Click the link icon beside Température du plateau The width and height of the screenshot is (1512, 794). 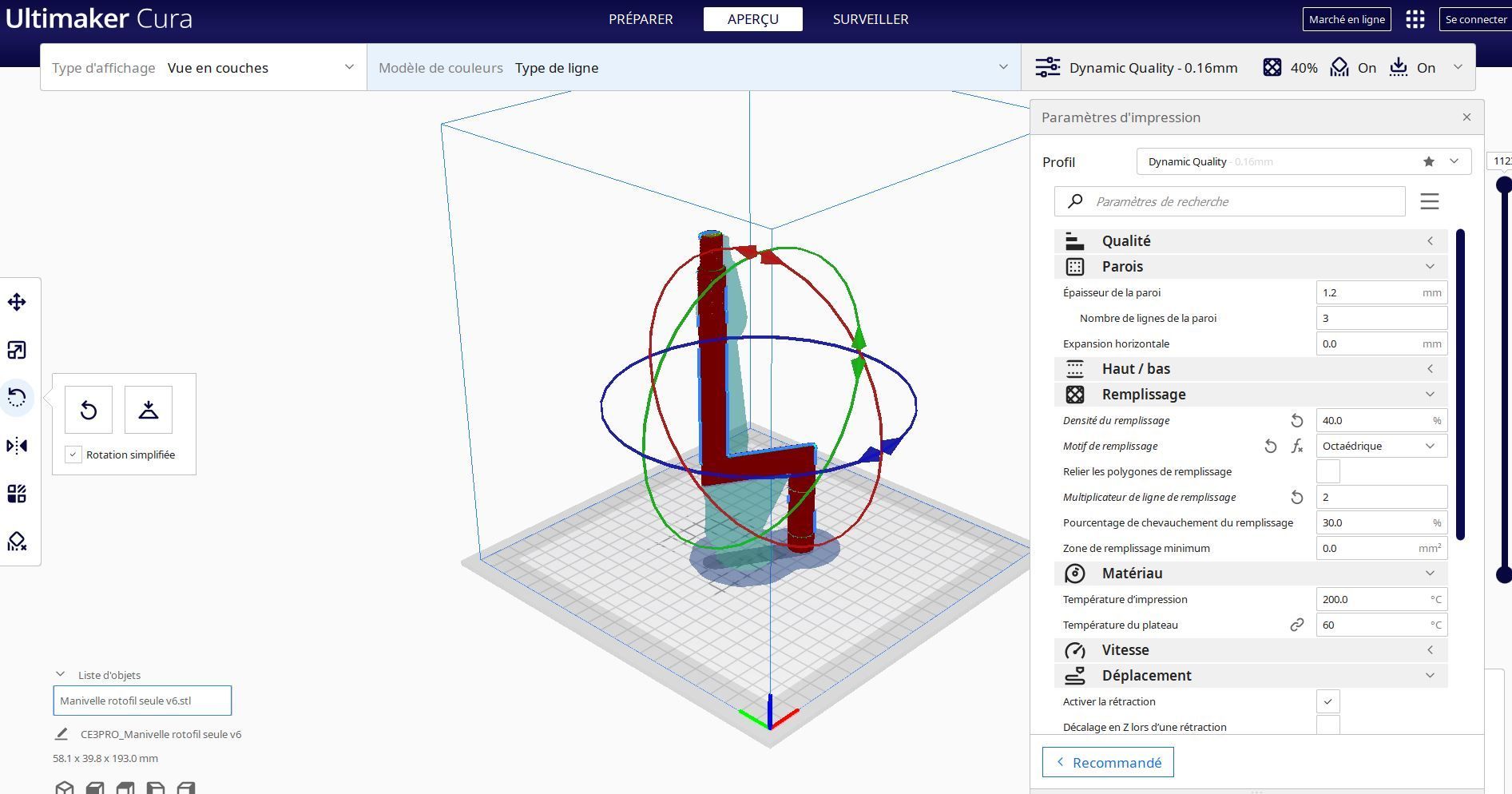(1297, 625)
